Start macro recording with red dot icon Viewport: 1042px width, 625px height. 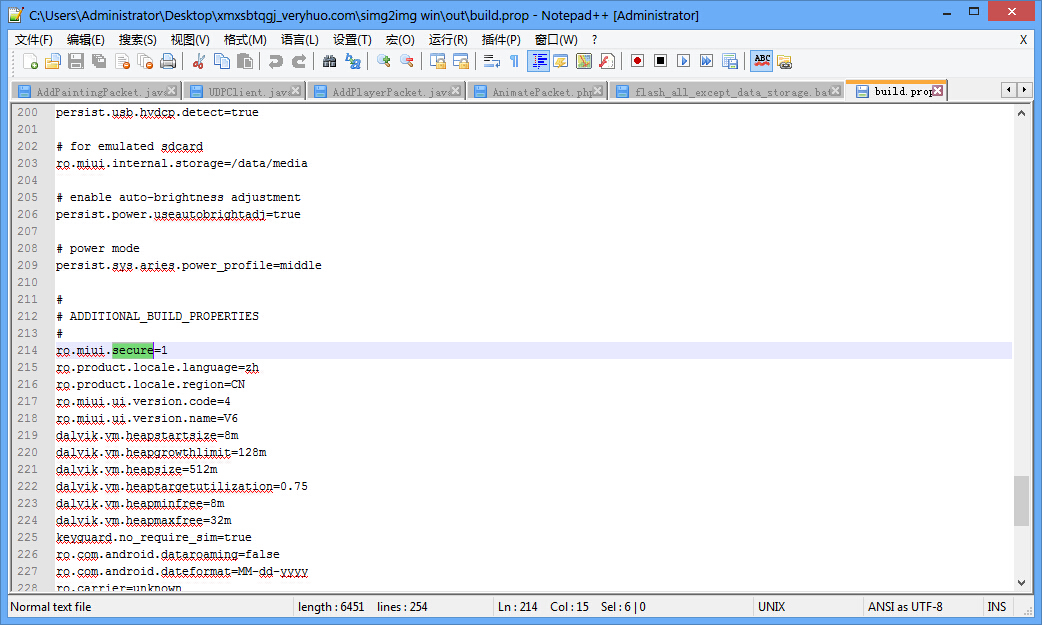click(637, 61)
